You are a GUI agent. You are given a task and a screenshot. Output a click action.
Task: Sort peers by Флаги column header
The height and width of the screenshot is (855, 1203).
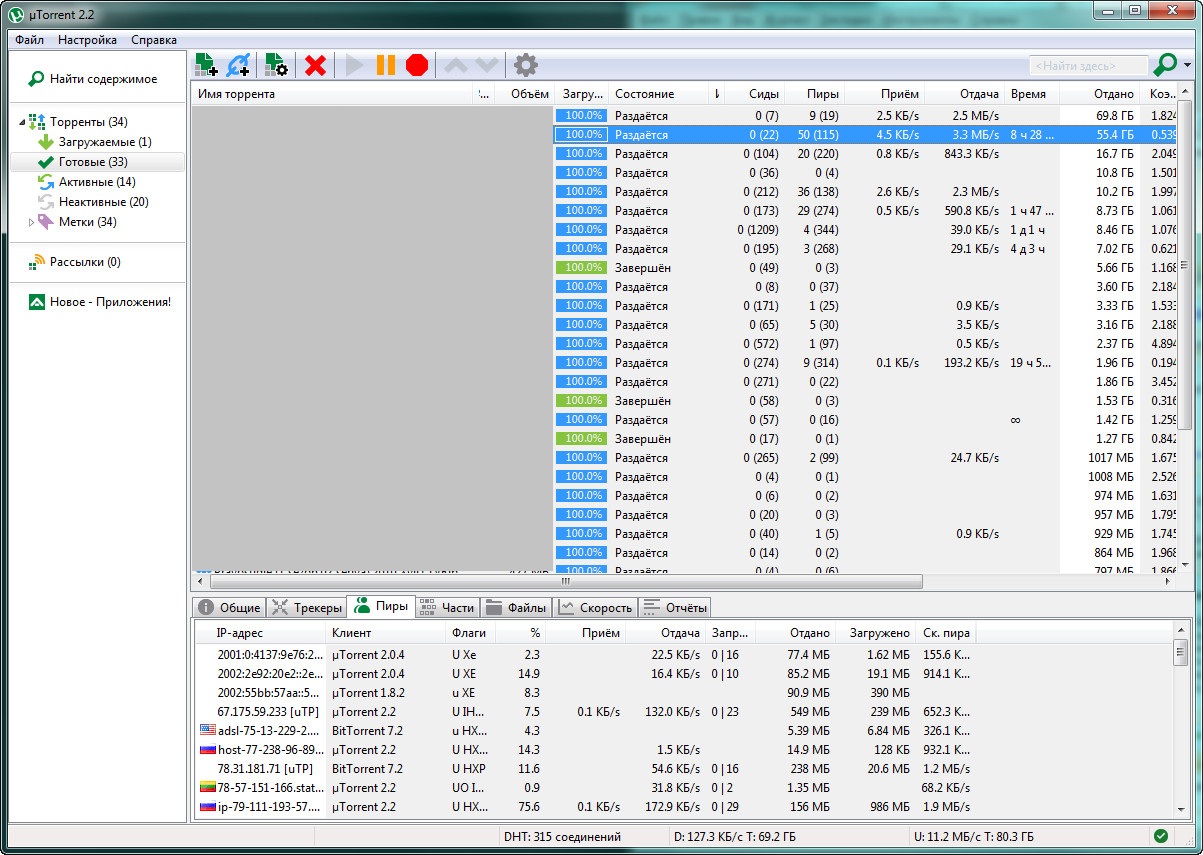pyautogui.click(x=471, y=633)
